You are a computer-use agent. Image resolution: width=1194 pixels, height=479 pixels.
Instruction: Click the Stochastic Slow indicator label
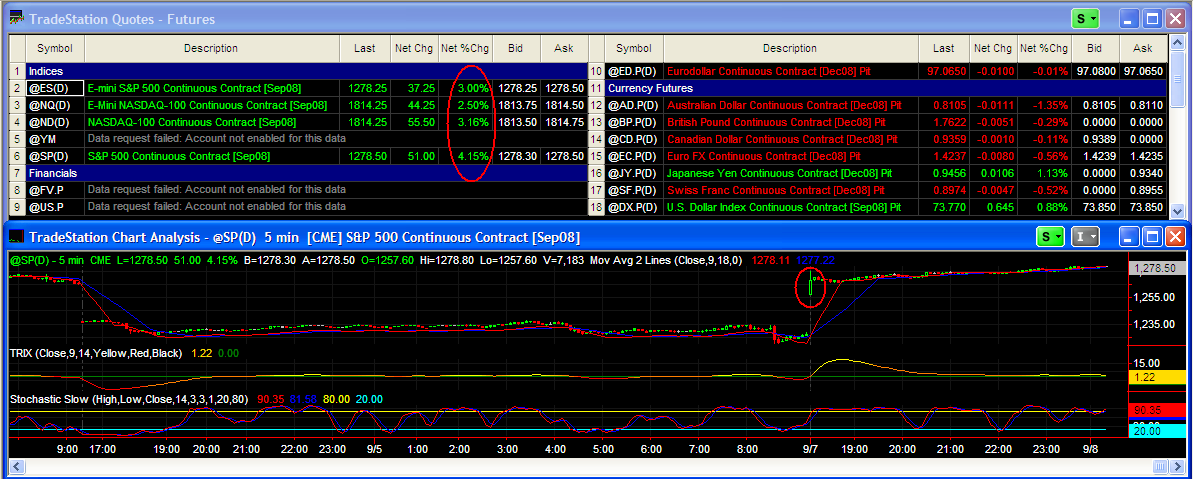(129, 398)
